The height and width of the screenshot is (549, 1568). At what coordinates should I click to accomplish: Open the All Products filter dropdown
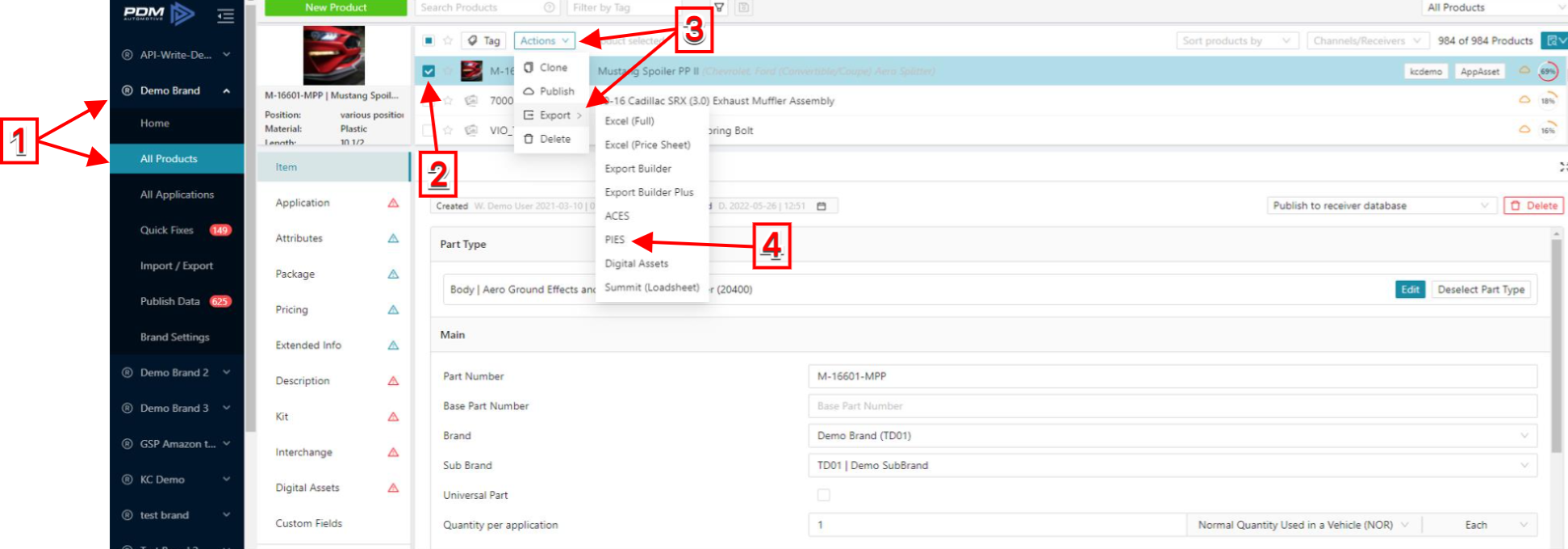[x=1495, y=7]
